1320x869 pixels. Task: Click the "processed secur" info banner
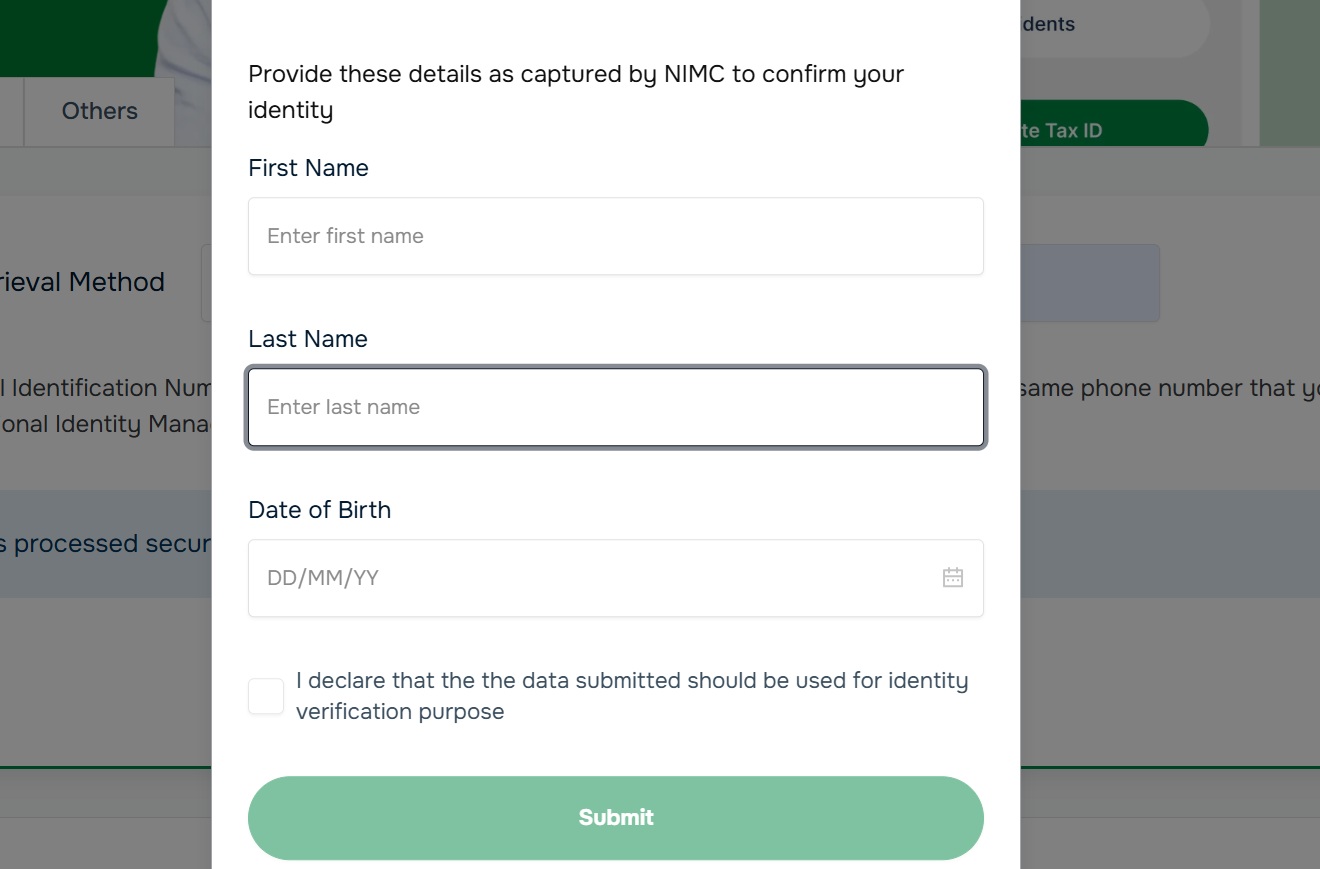[105, 544]
